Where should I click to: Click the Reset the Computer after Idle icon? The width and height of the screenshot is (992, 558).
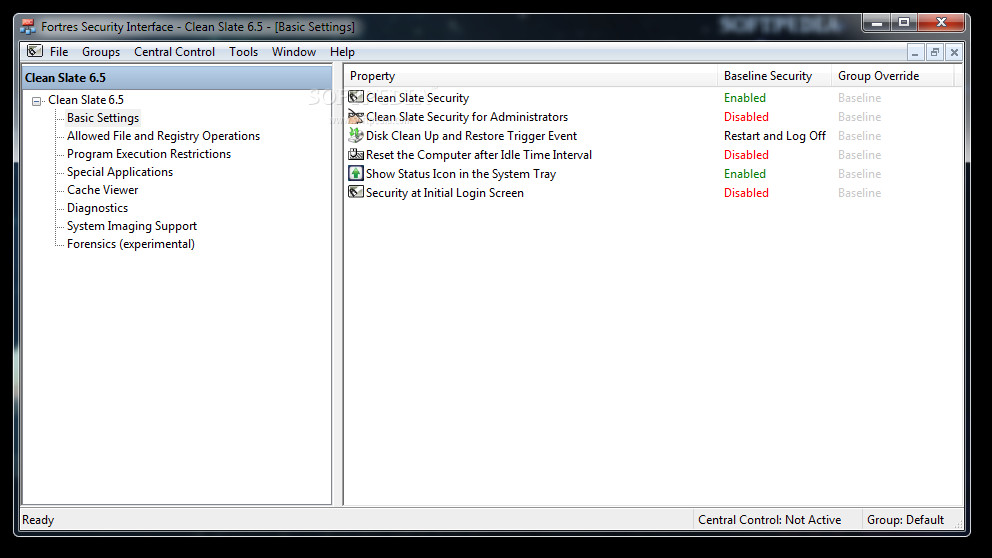(x=356, y=154)
